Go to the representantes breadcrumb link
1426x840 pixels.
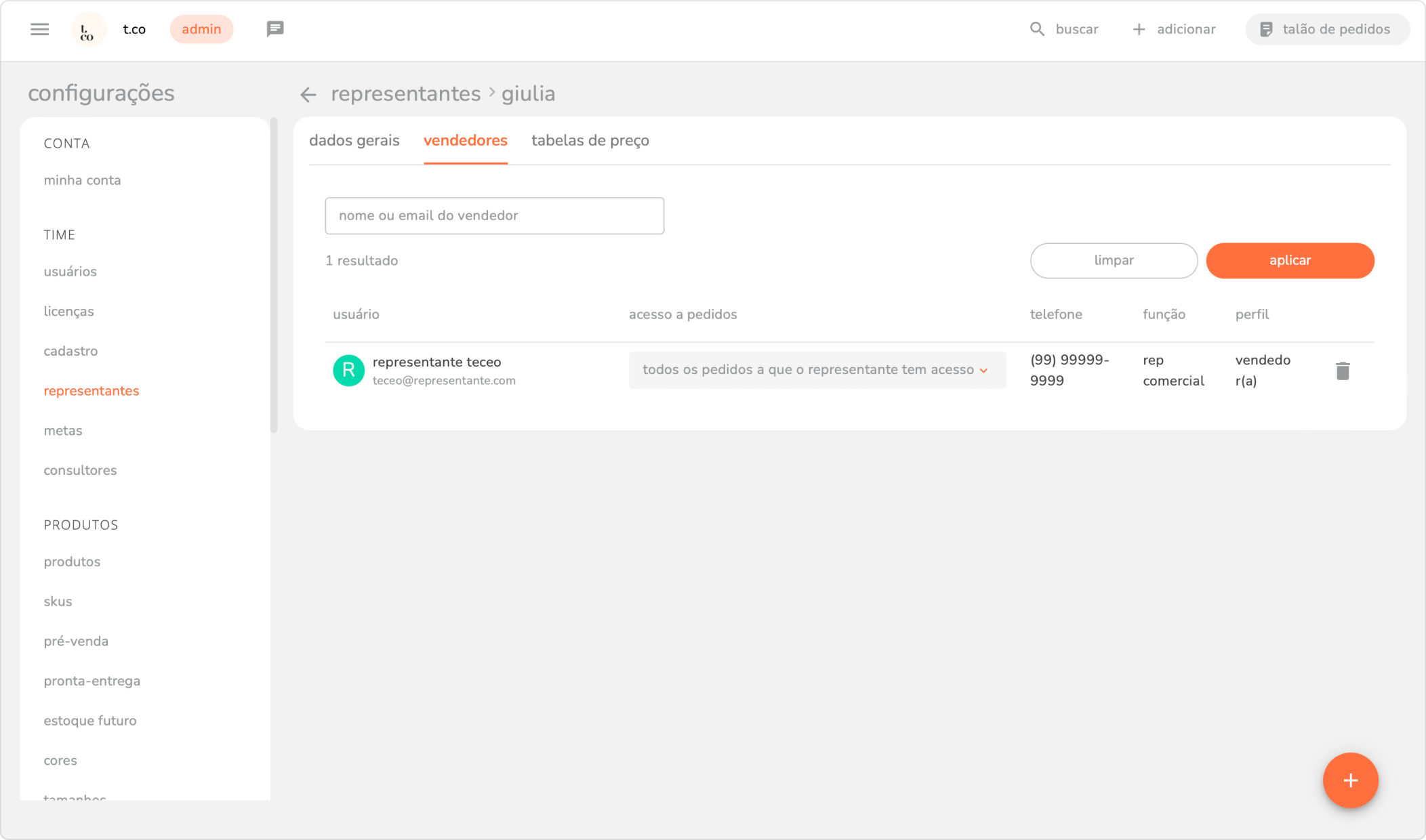(405, 93)
